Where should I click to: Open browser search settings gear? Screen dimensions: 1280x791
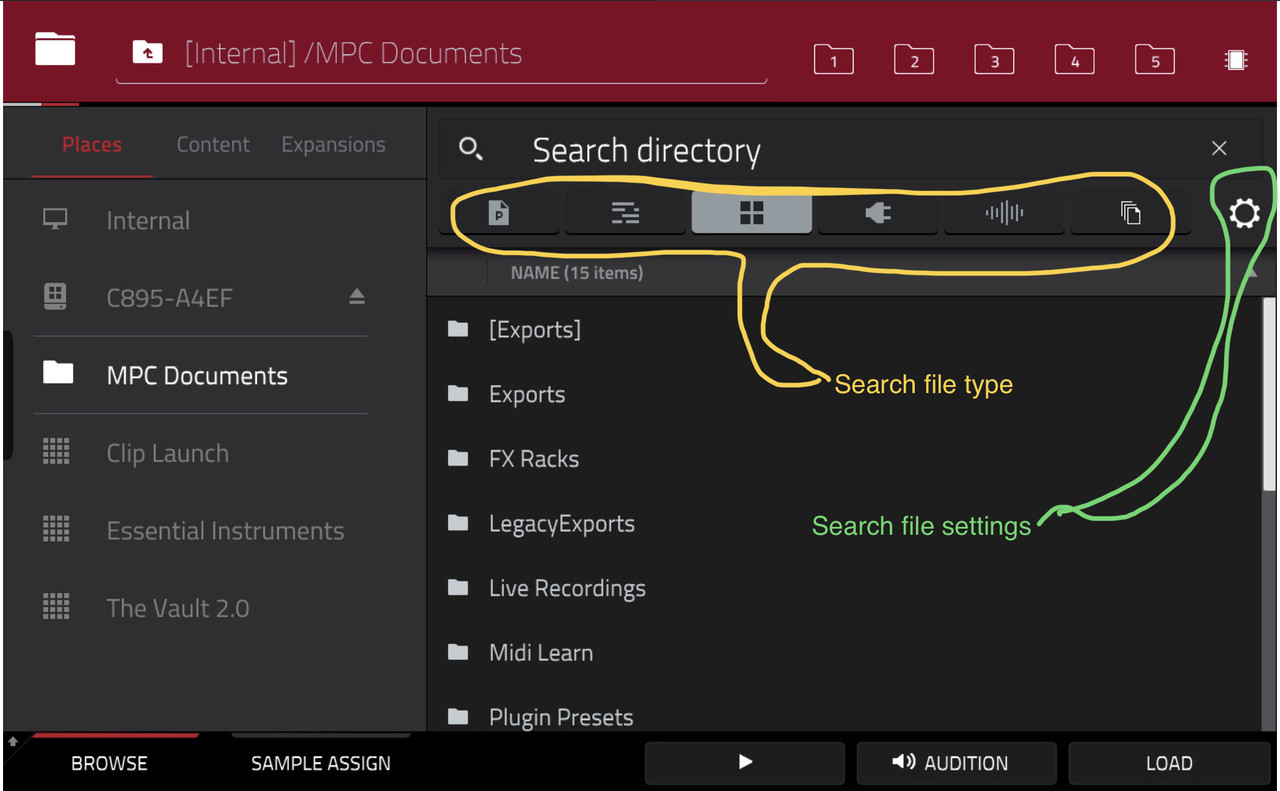pos(1244,213)
